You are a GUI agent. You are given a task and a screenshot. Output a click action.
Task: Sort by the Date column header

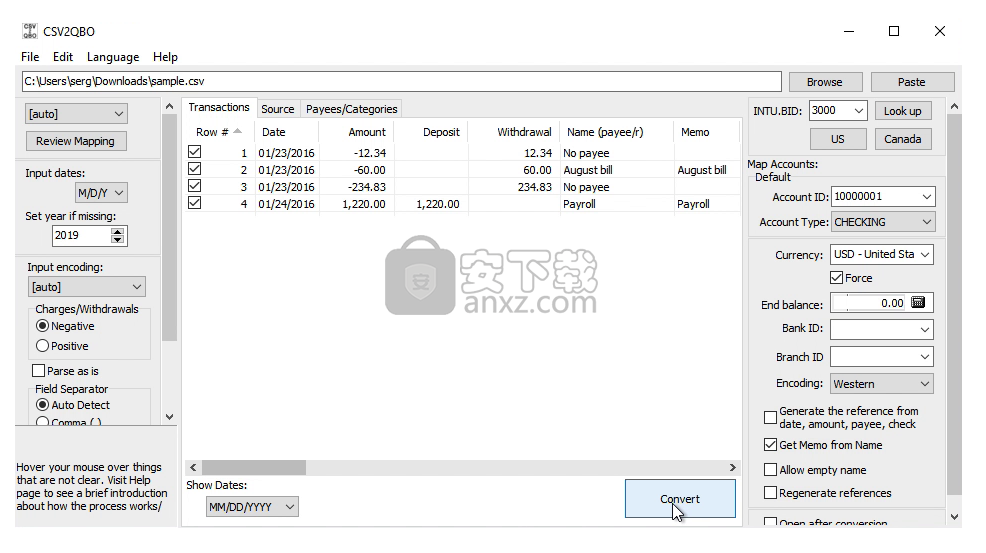point(287,132)
